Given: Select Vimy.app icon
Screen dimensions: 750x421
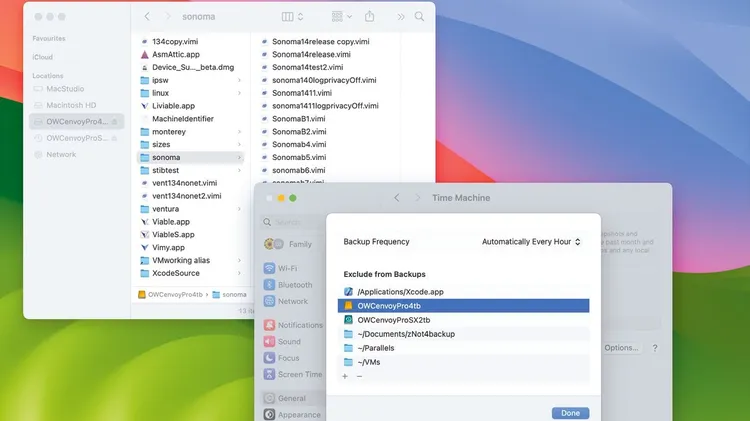Looking at the screenshot, I should pyautogui.click(x=144, y=248).
